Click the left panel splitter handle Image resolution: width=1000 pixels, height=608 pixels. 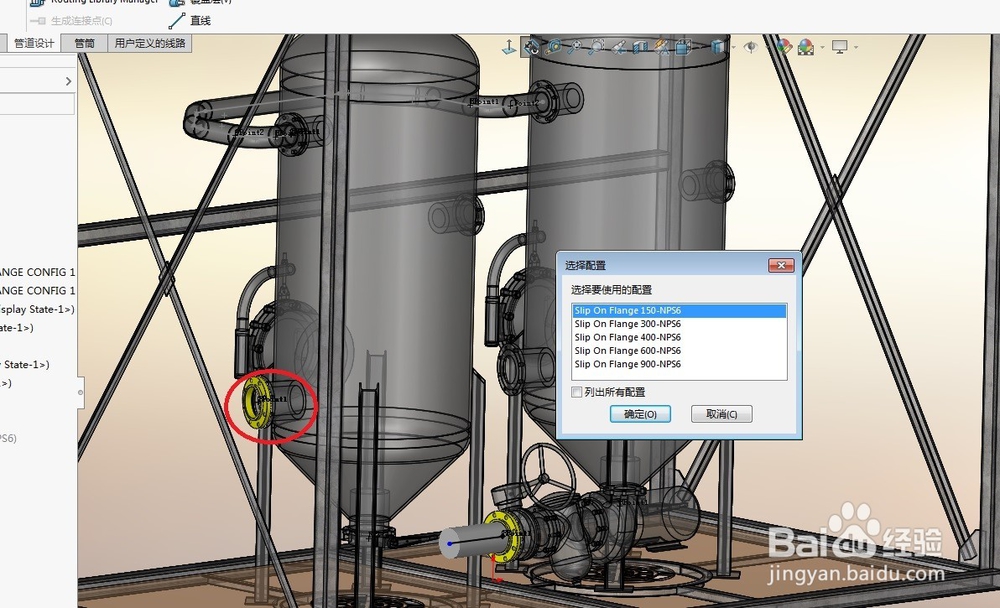(x=80, y=392)
